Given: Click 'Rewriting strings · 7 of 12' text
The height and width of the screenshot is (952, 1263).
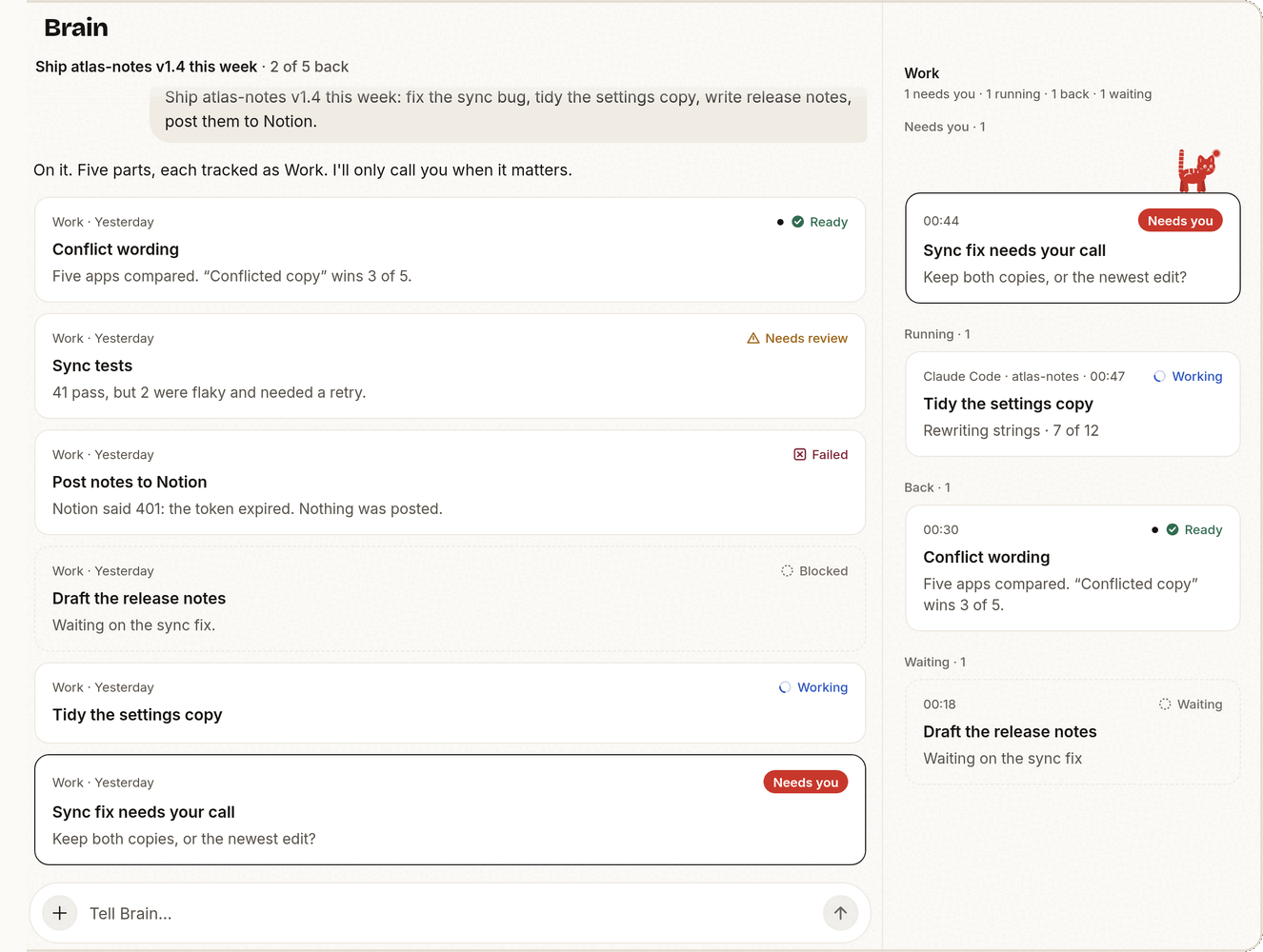Looking at the screenshot, I should point(1011,430).
